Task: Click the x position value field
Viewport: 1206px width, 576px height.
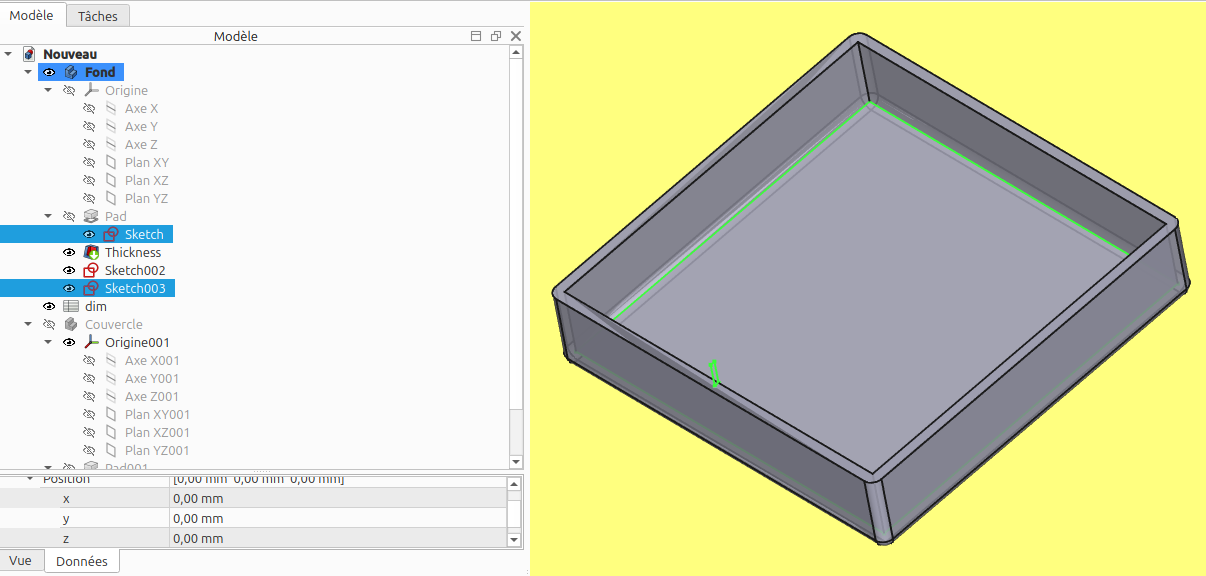Action: click(x=340, y=498)
